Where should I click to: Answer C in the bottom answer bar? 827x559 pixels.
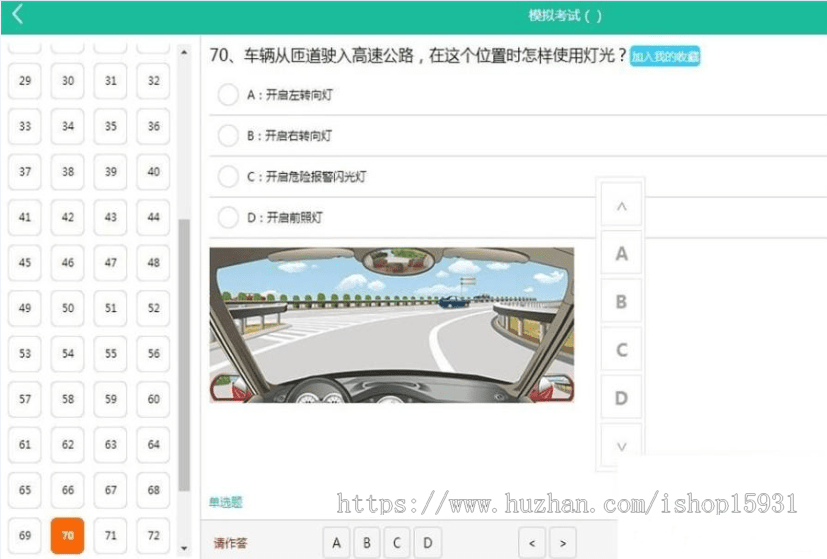[x=397, y=543]
